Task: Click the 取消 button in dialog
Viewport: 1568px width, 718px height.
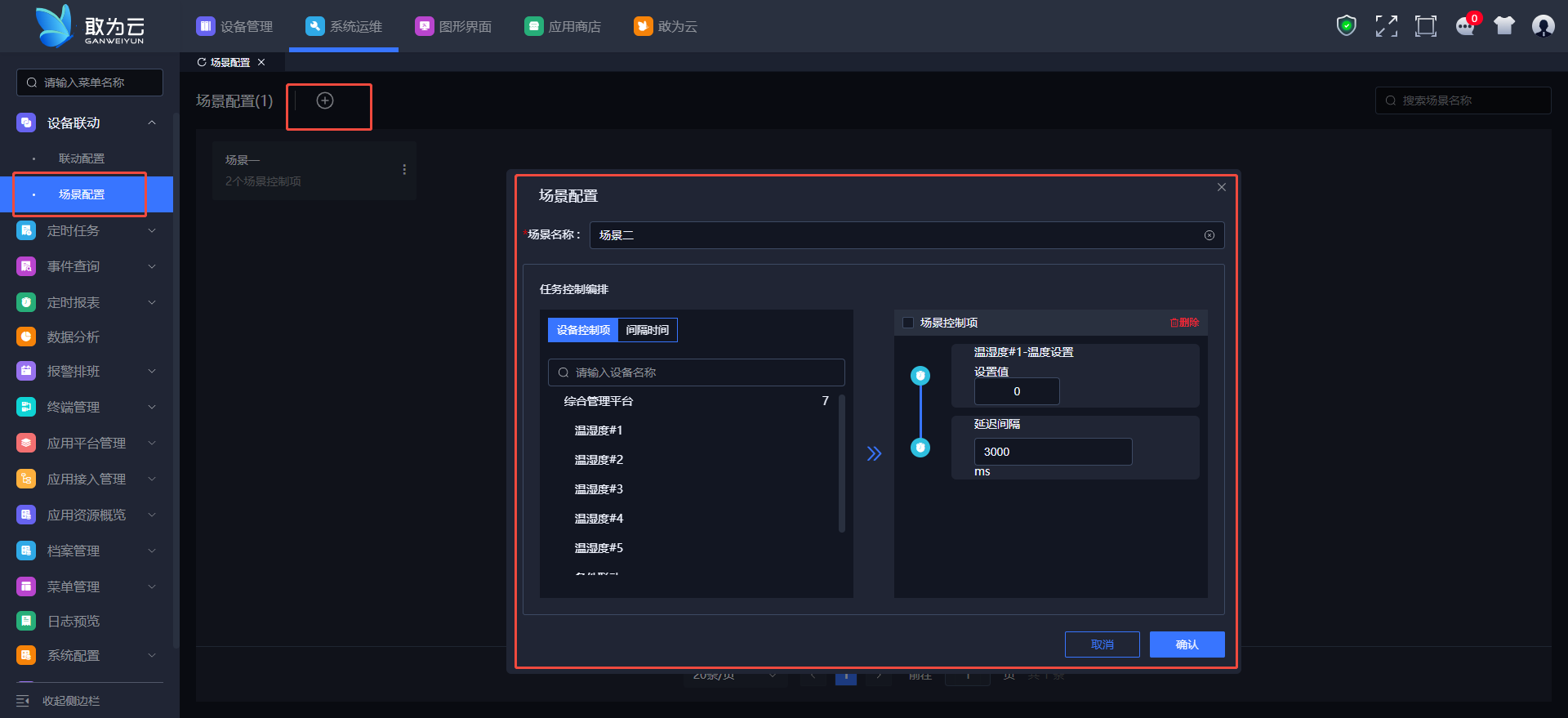Action: (x=1102, y=644)
